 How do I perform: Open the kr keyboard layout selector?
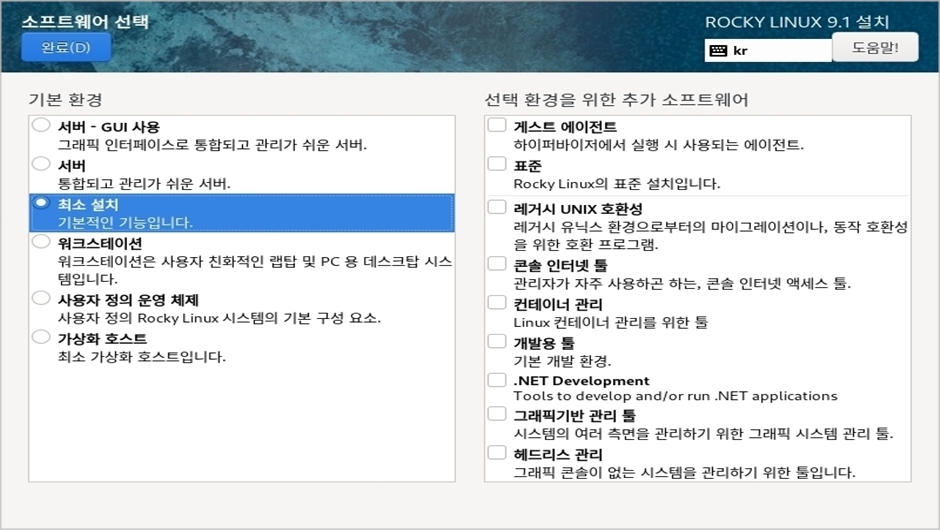pyautogui.click(x=768, y=51)
